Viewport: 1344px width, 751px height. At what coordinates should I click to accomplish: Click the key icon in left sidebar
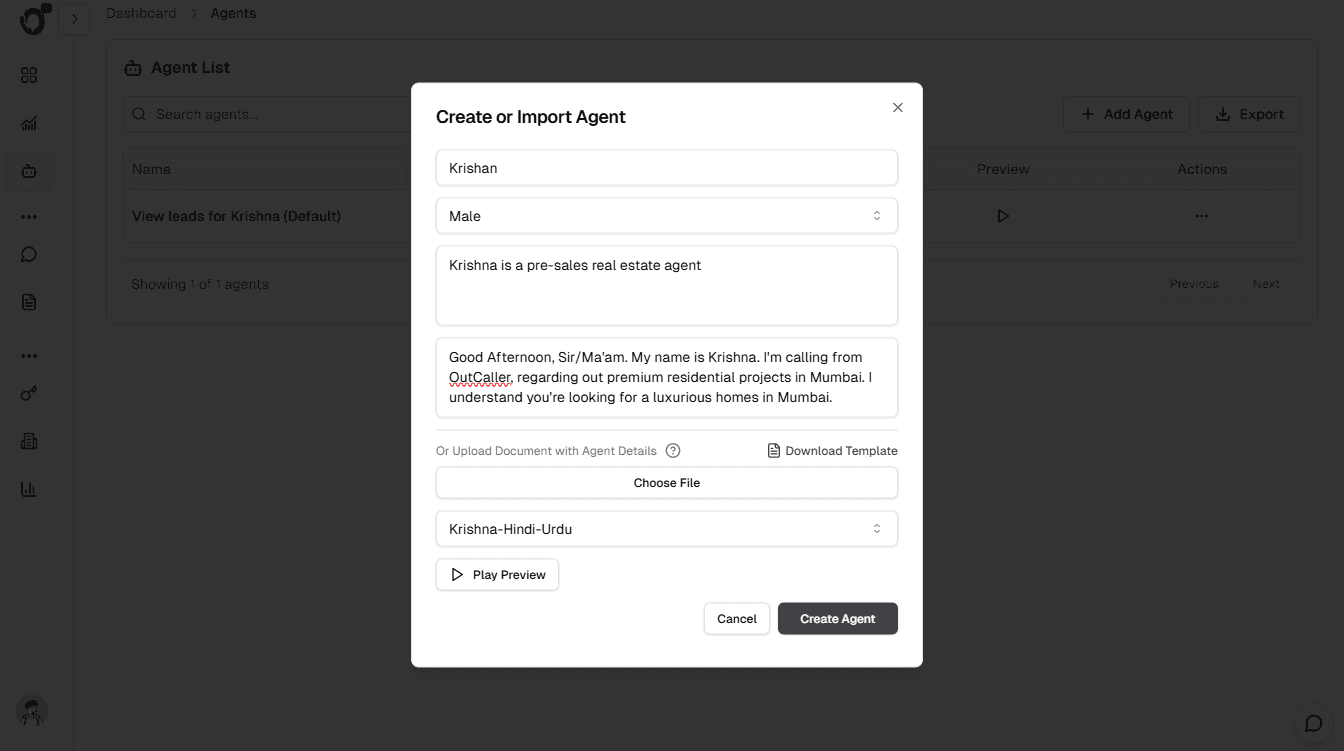pos(29,394)
